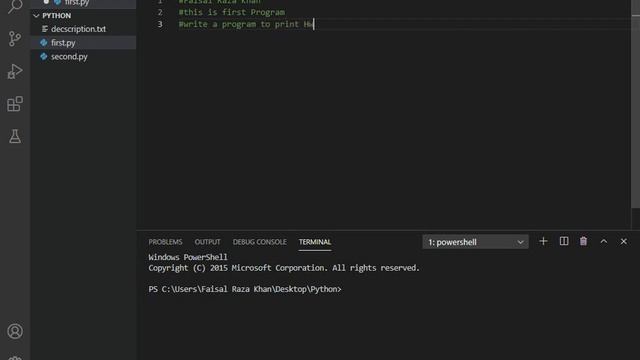
Task: Create a new terminal with plus icon
Action: coord(543,241)
